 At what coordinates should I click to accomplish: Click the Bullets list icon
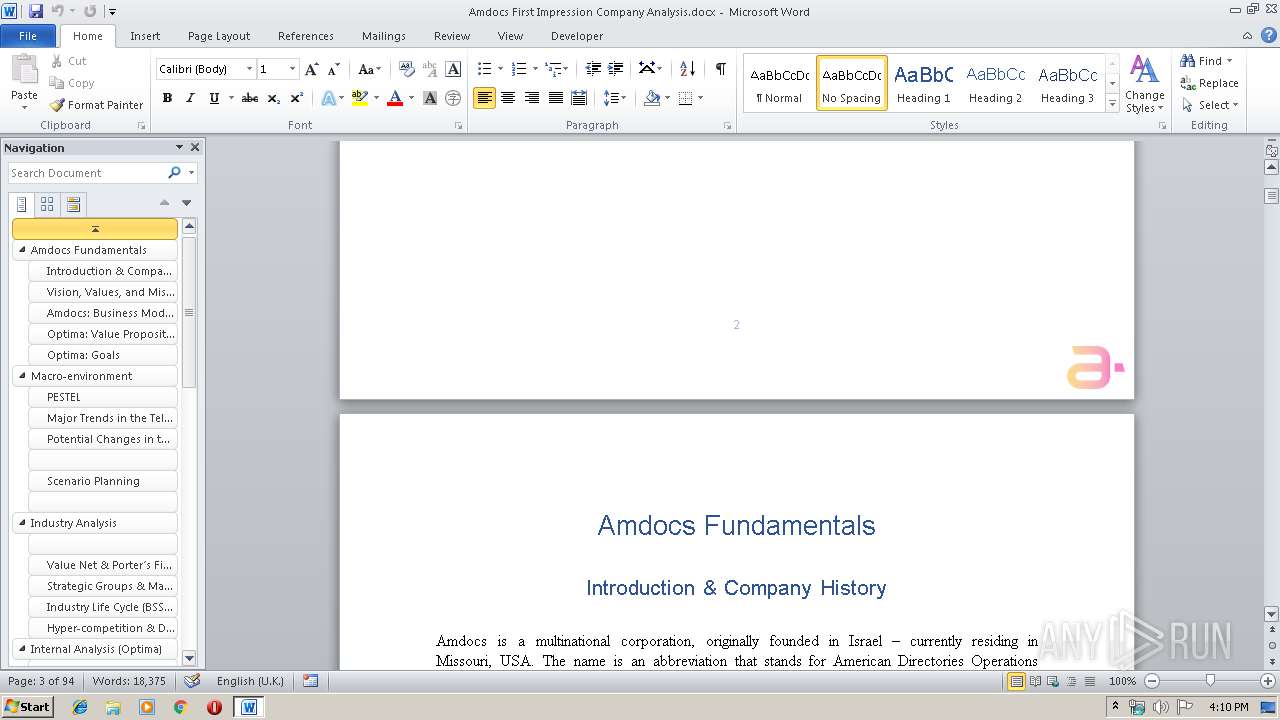[x=485, y=69]
